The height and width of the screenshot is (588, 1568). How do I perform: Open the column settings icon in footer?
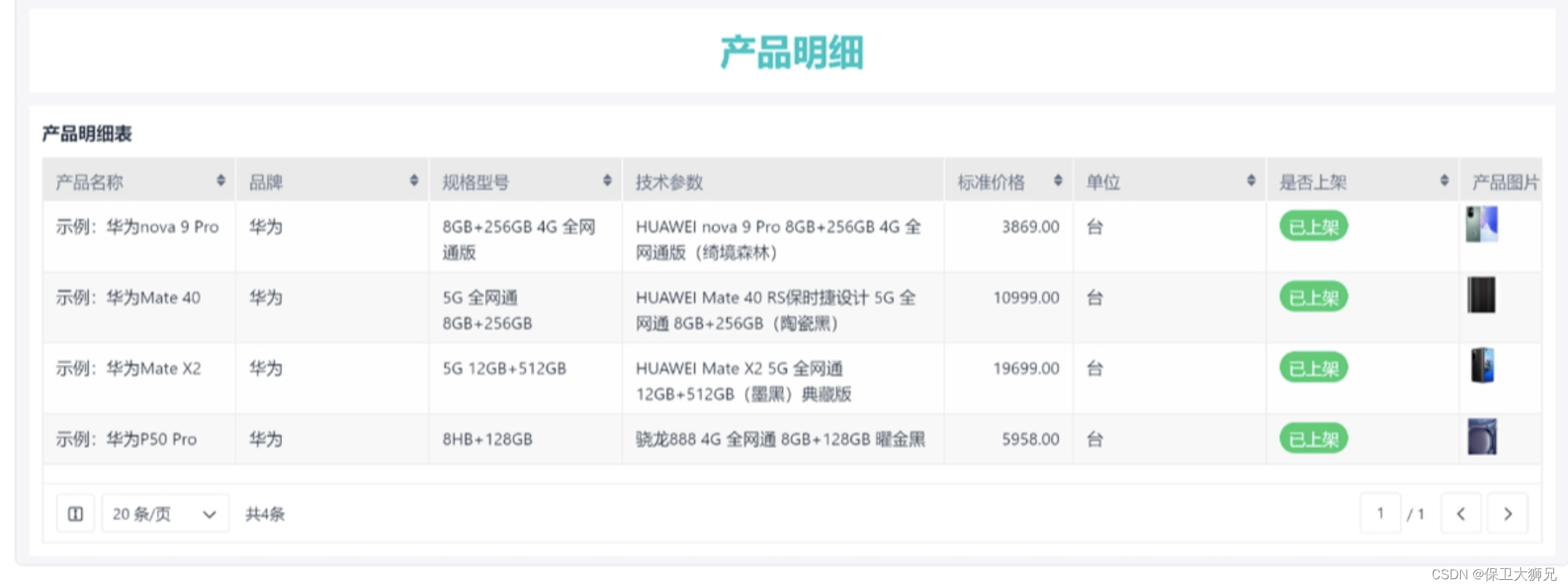[75, 514]
